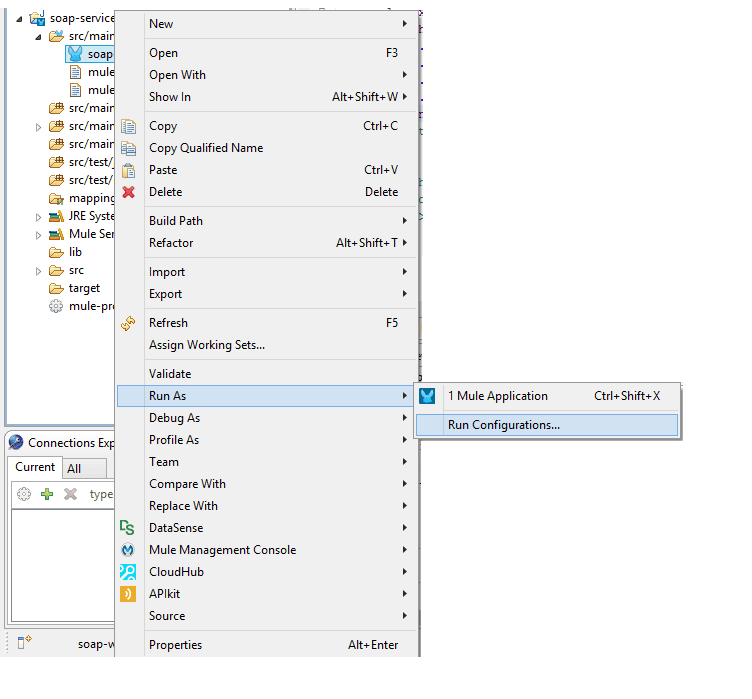Image resolution: width=752 pixels, height=699 pixels.
Task: Select 1 Mule Application run option
Action: click(x=547, y=396)
